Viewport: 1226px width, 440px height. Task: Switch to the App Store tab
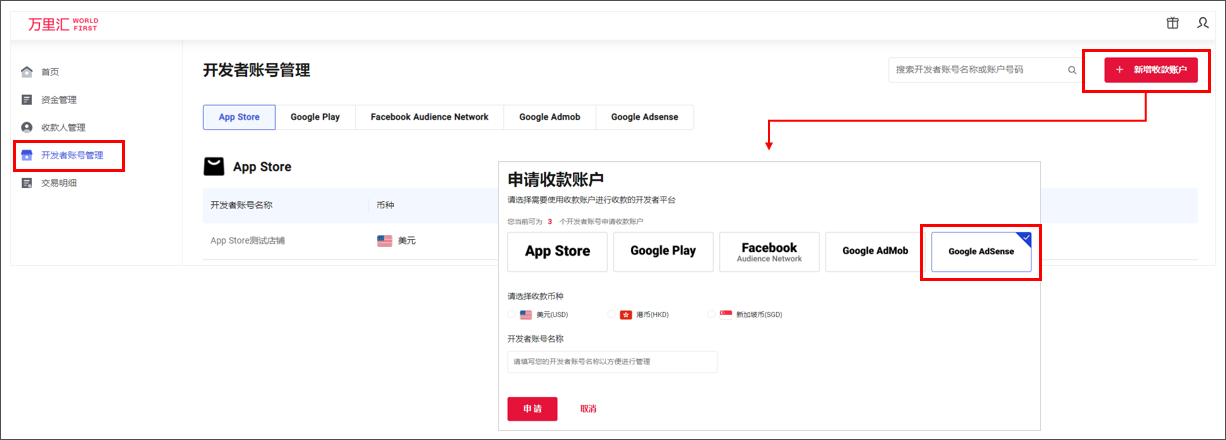pyautogui.click(x=239, y=117)
